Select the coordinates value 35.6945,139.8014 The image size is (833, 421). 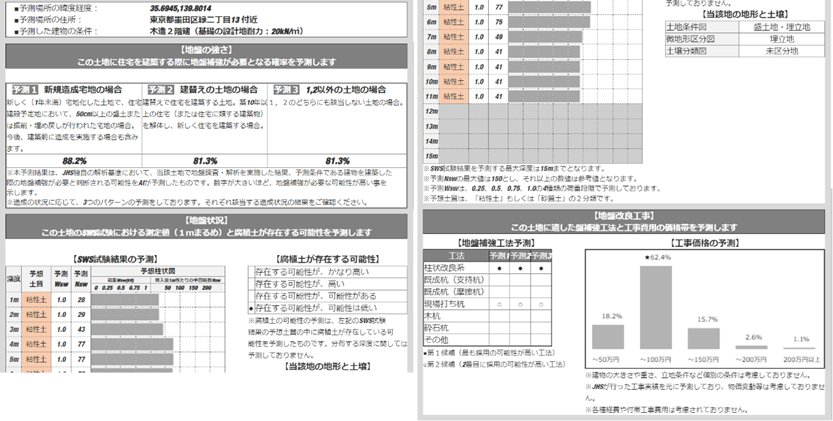click(181, 9)
